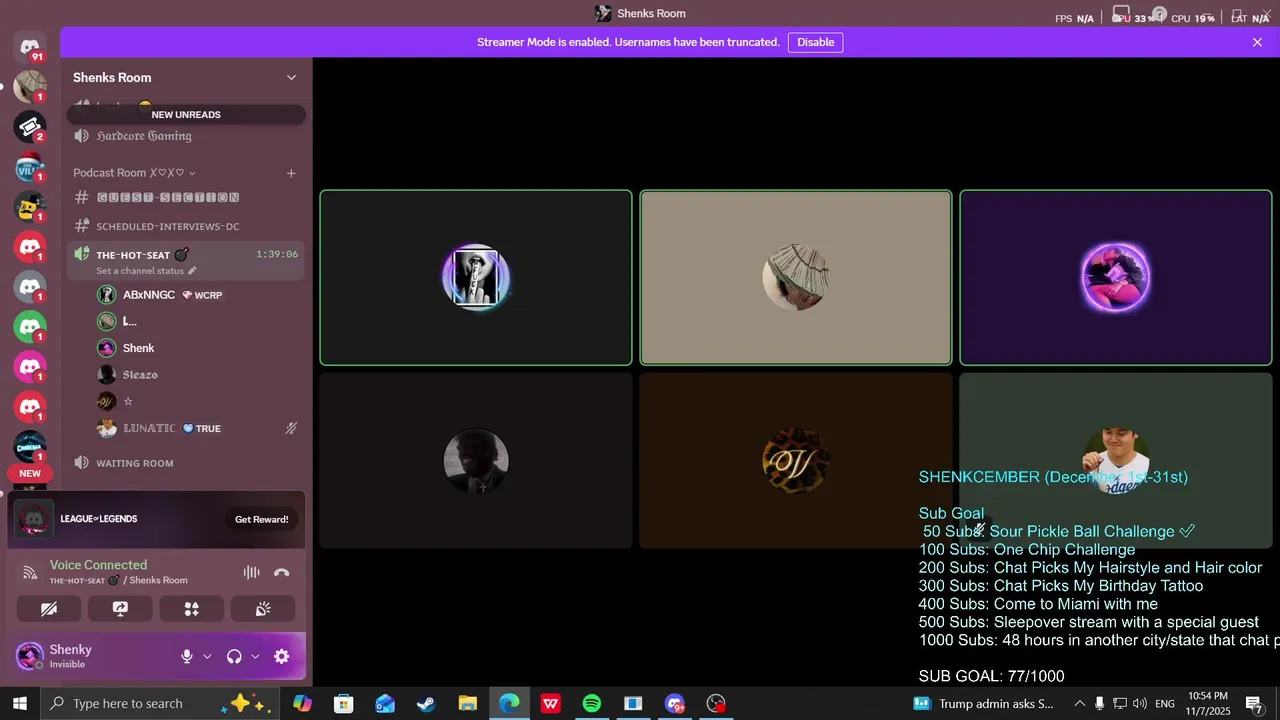Create channel in Podcast Room category
This screenshot has height=720, width=1280.
pyautogui.click(x=291, y=173)
